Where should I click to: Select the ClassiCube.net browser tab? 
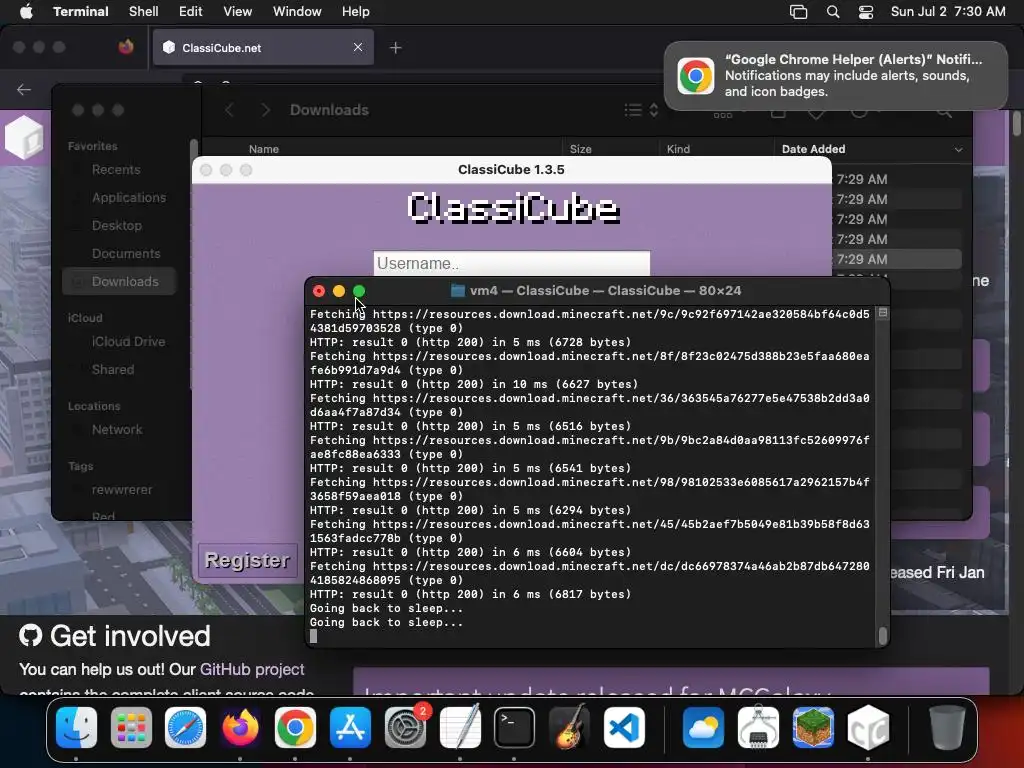coord(263,48)
